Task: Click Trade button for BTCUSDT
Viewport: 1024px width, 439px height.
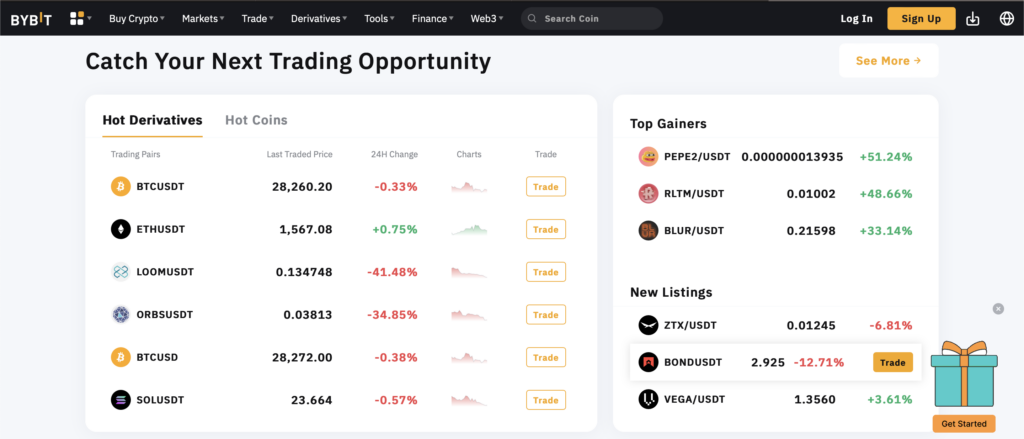Action: coord(546,186)
